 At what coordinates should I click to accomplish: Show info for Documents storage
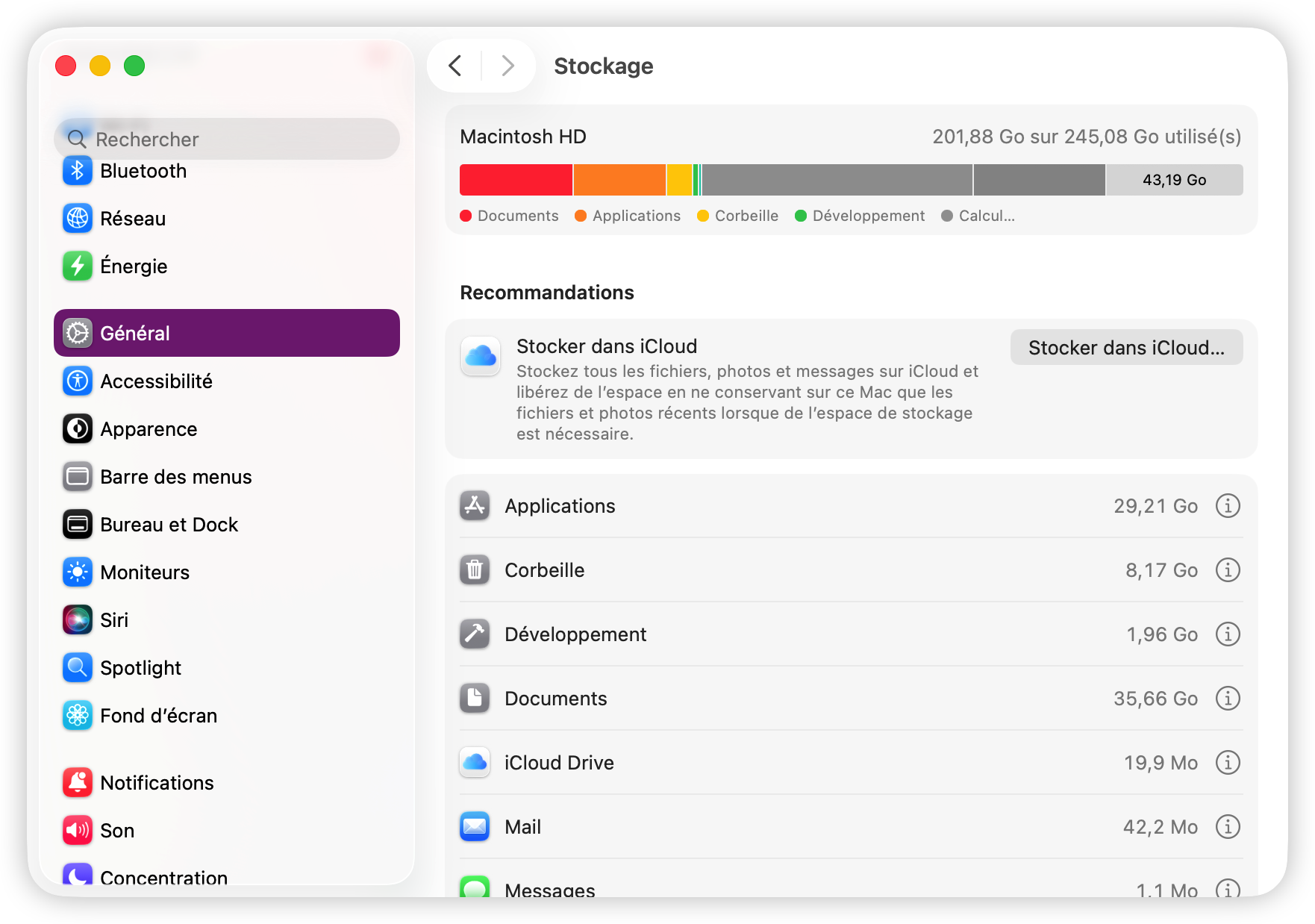tap(1228, 699)
